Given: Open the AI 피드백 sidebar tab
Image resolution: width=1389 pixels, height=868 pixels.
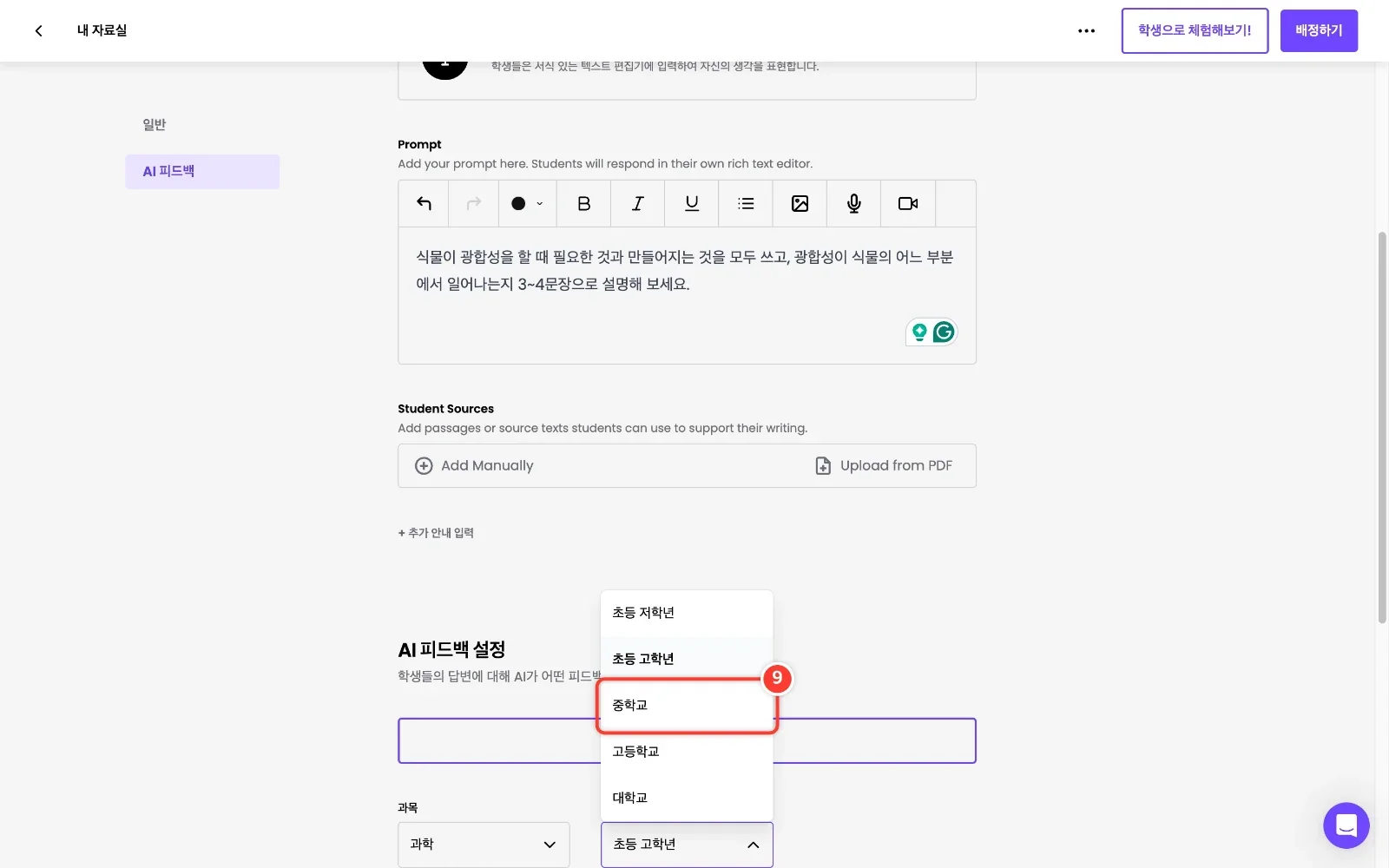Looking at the screenshot, I should pyautogui.click(x=202, y=172).
